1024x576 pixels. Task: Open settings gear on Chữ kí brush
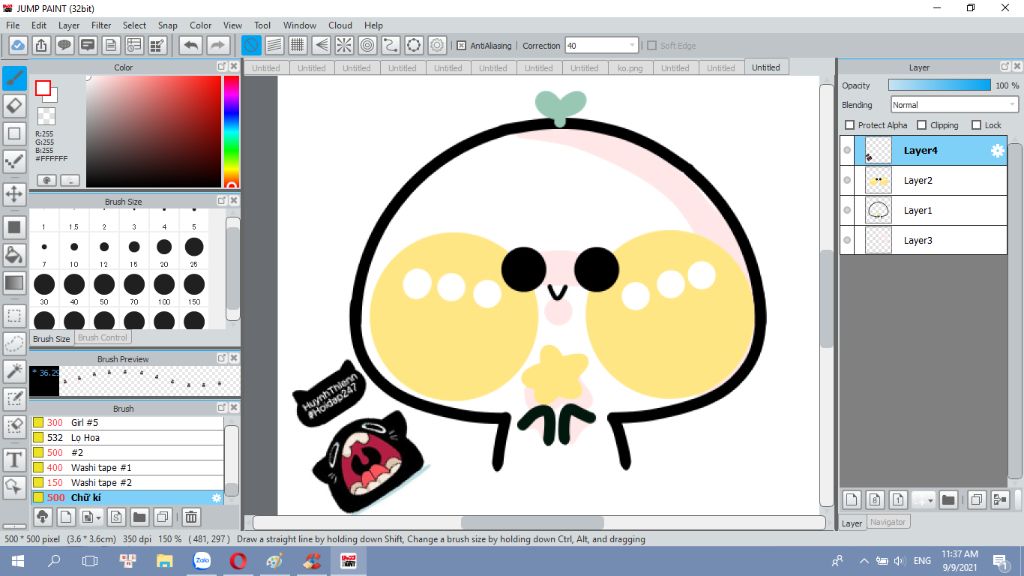pyautogui.click(x=216, y=498)
